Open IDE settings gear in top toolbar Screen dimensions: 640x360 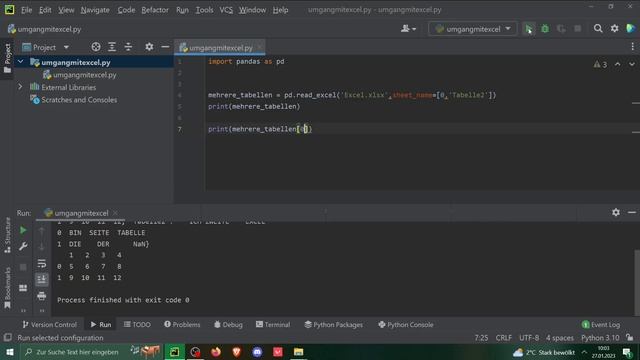pyautogui.click(x=614, y=29)
